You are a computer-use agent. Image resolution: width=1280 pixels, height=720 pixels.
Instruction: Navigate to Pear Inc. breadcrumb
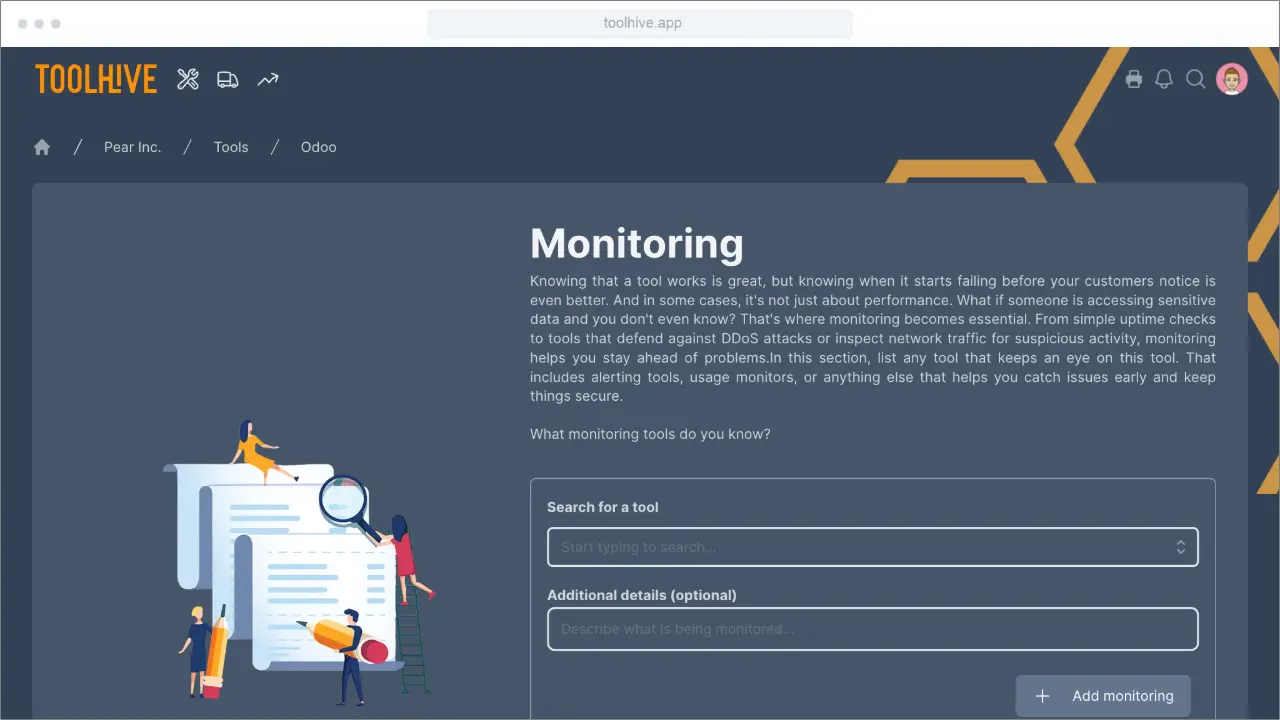132,147
